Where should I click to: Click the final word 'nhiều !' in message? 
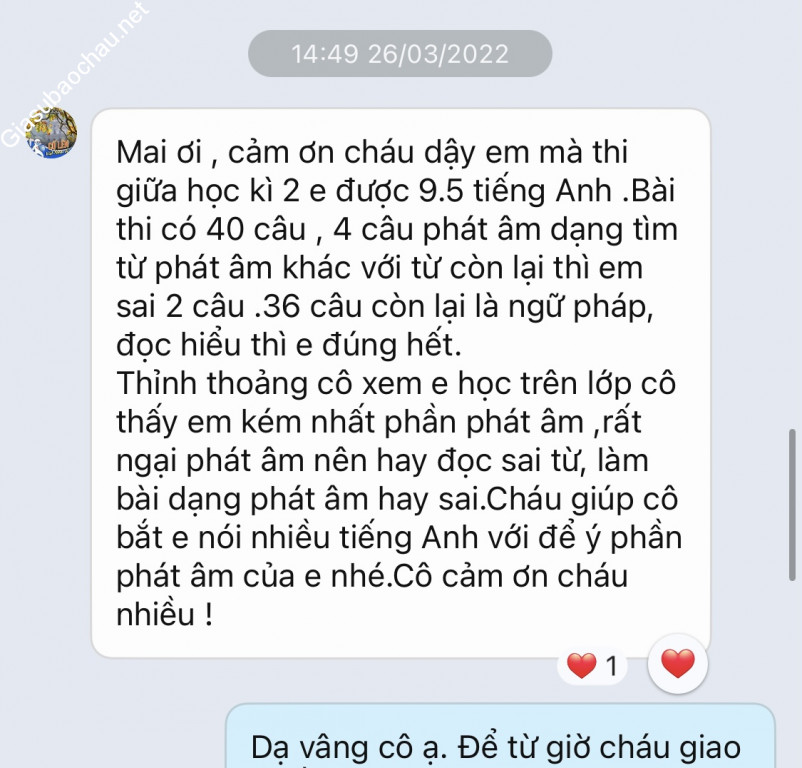coord(165,615)
